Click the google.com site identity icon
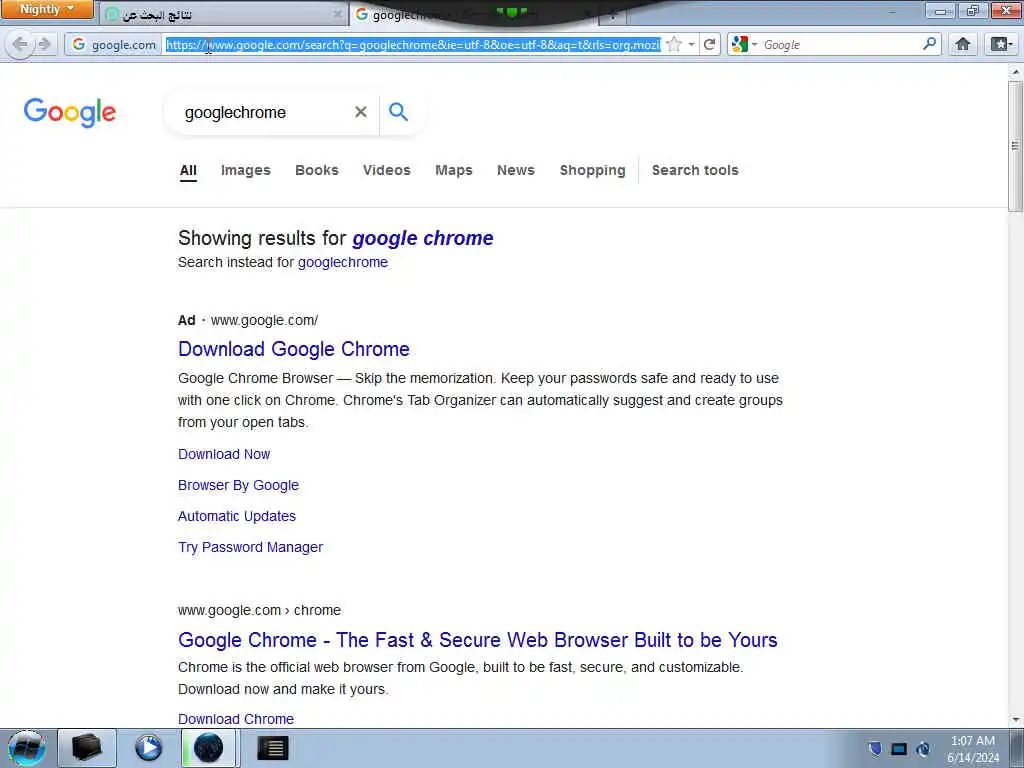This screenshot has height=768, width=1024. pos(114,44)
